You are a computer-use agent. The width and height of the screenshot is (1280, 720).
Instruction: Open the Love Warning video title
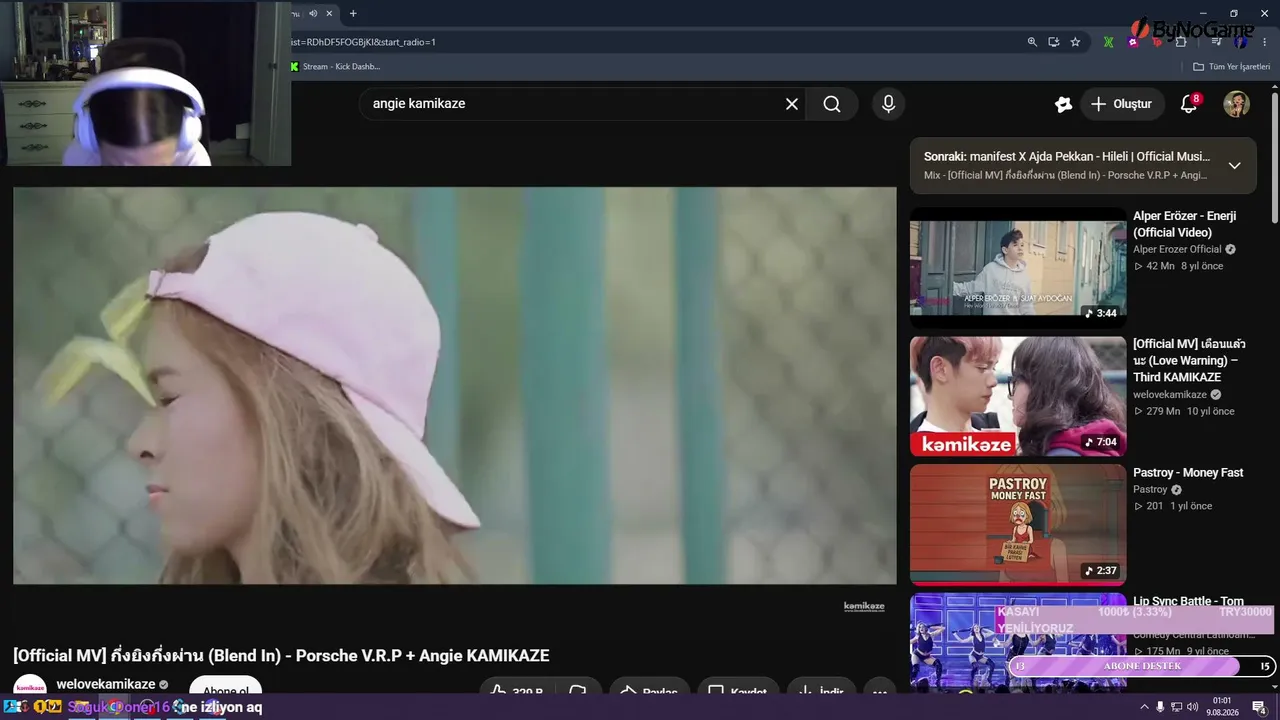click(x=1189, y=360)
